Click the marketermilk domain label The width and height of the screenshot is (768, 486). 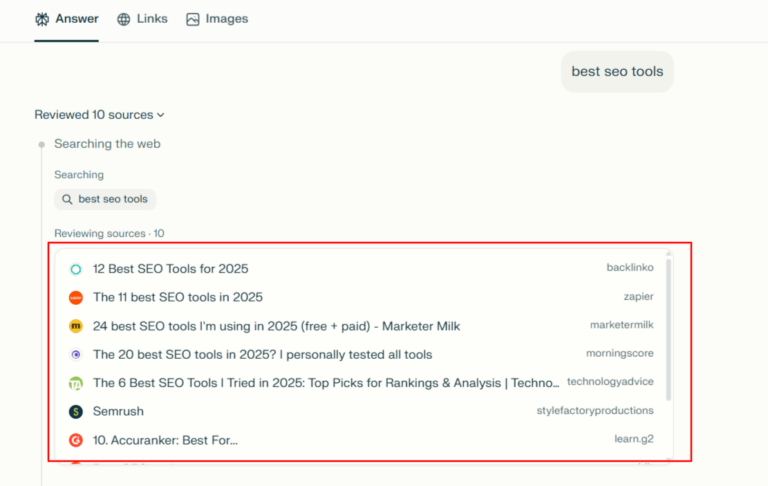622,325
